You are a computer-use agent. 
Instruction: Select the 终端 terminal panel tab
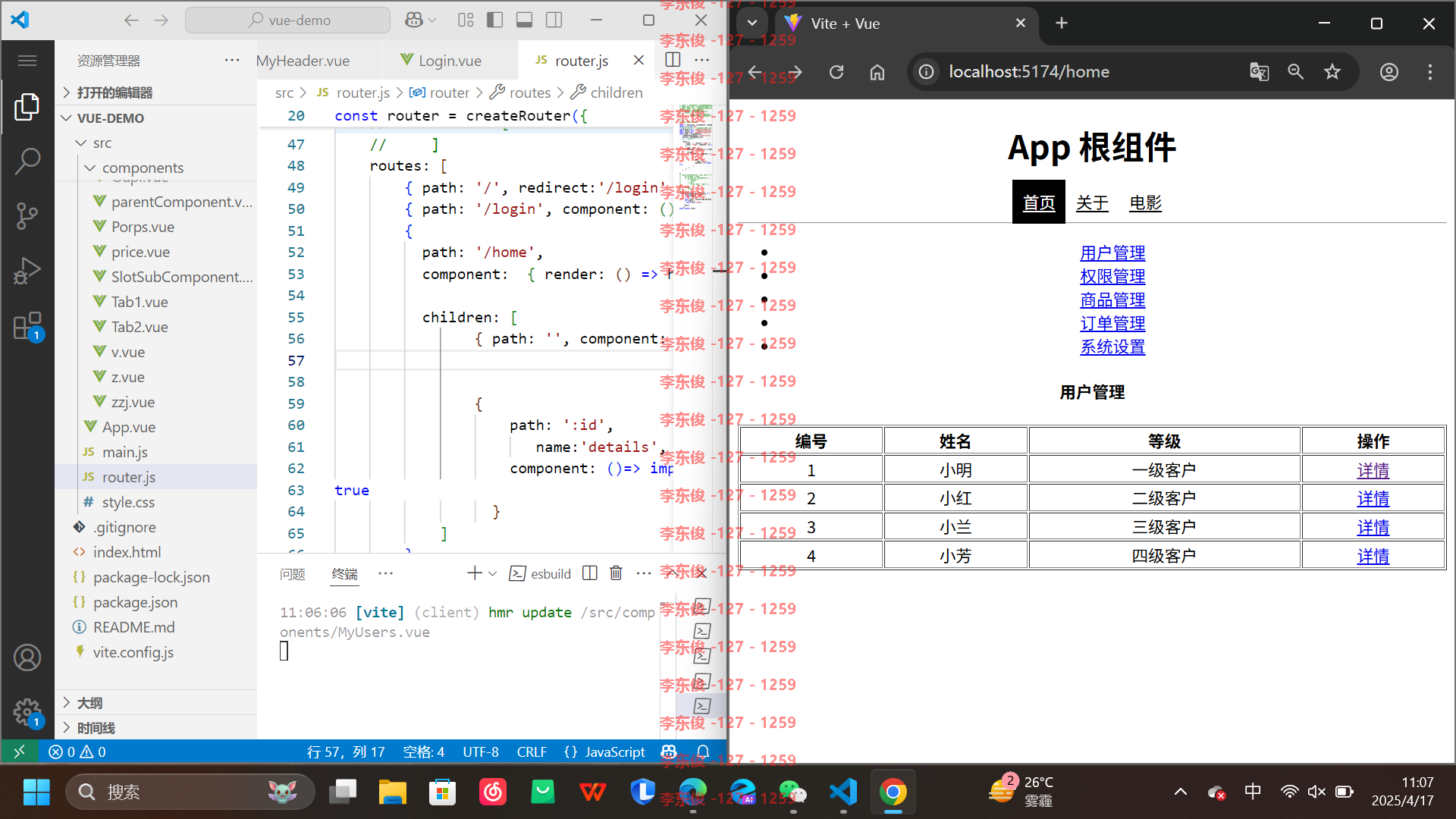click(344, 574)
